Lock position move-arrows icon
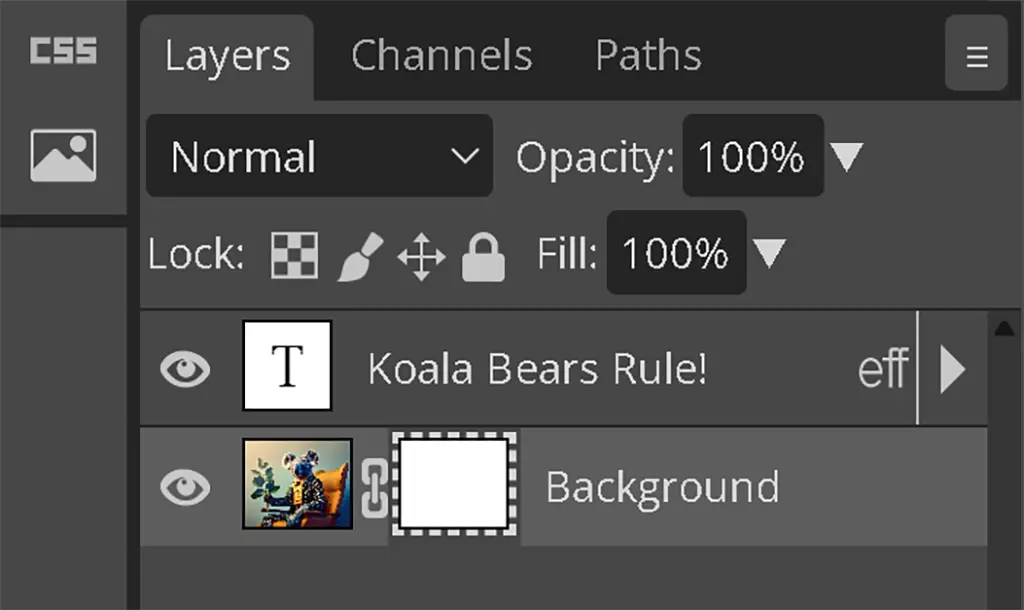The width and height of the screenshot is (1024, 610). pyautogui.click(x=421, y=256)
